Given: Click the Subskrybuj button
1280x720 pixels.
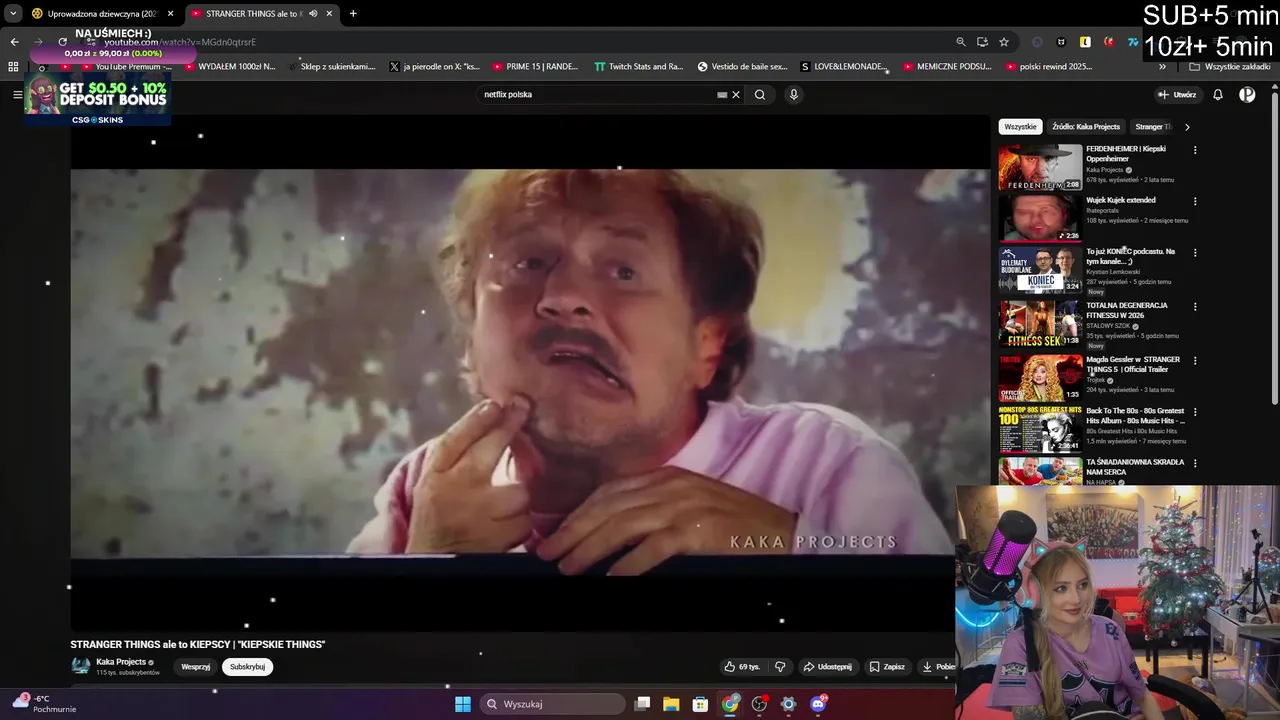Looking at the screenshot, I should click(x=247, y=667).
